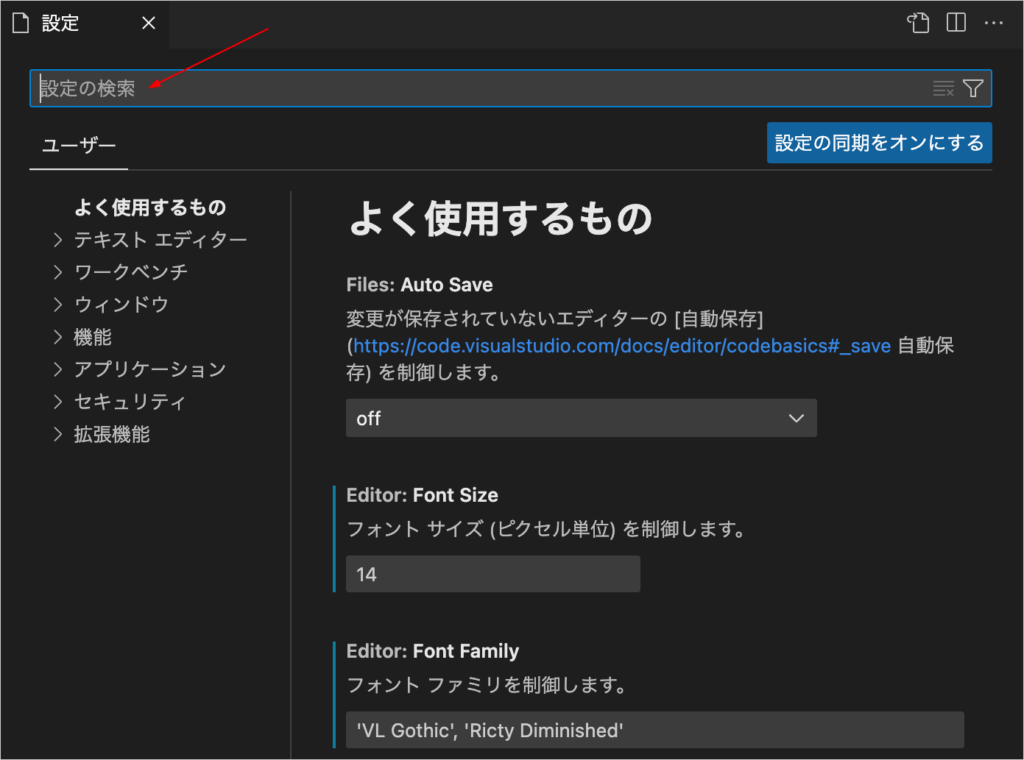Switch to the ユーザー tab
Image resolution: width=1024 pixels, height=760 pixels.
point(78,146)
